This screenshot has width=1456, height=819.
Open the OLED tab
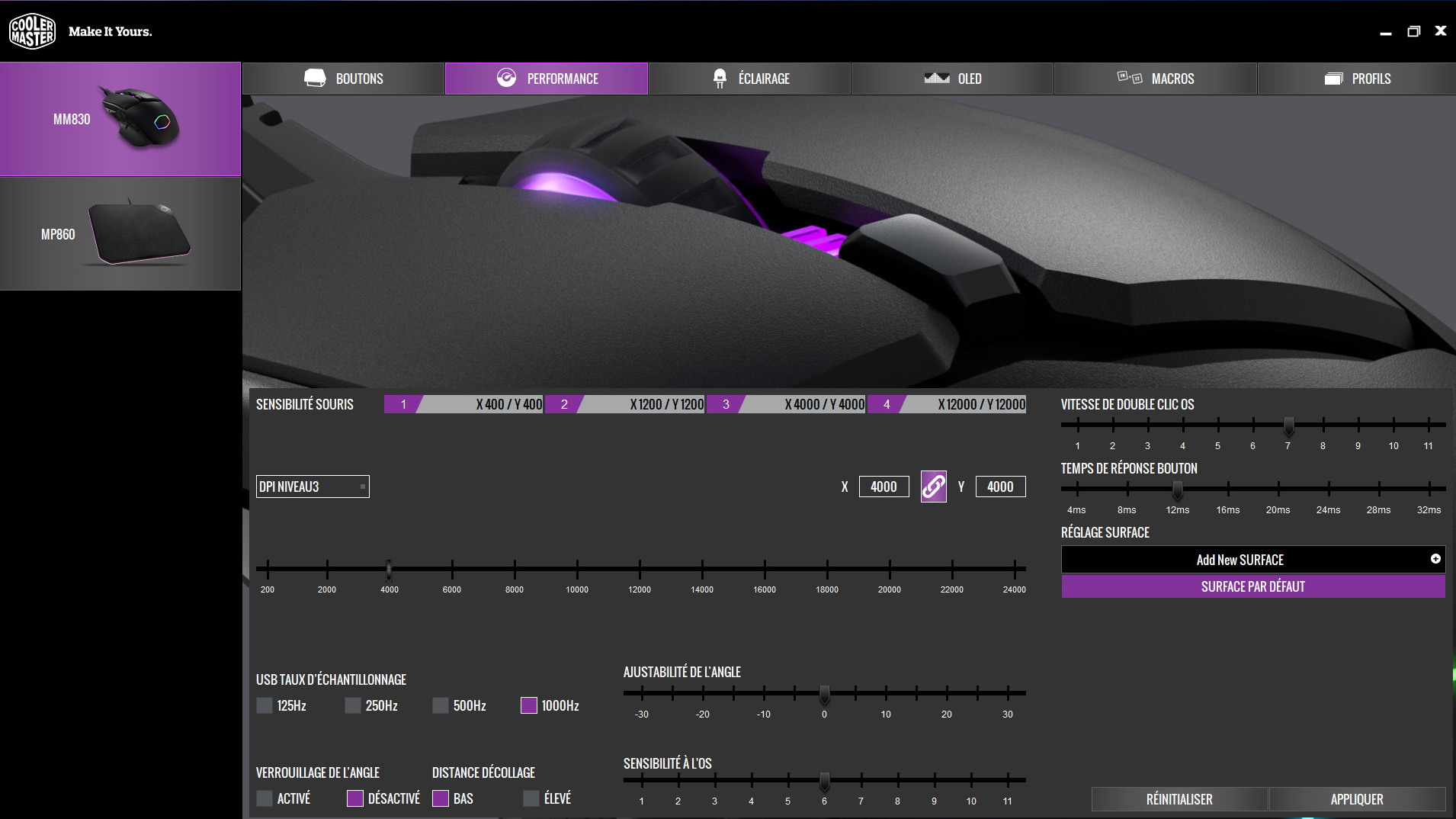(x=952, y=79)
